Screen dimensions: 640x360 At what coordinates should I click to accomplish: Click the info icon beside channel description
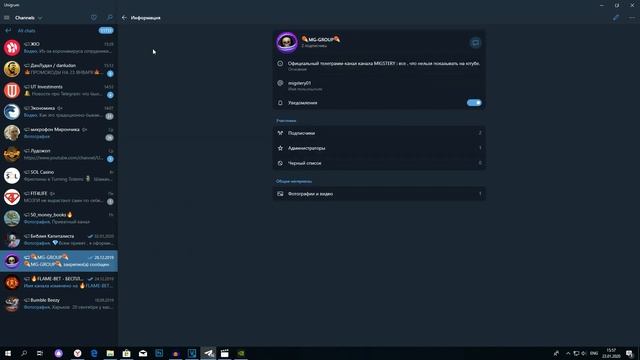(280, 64)
